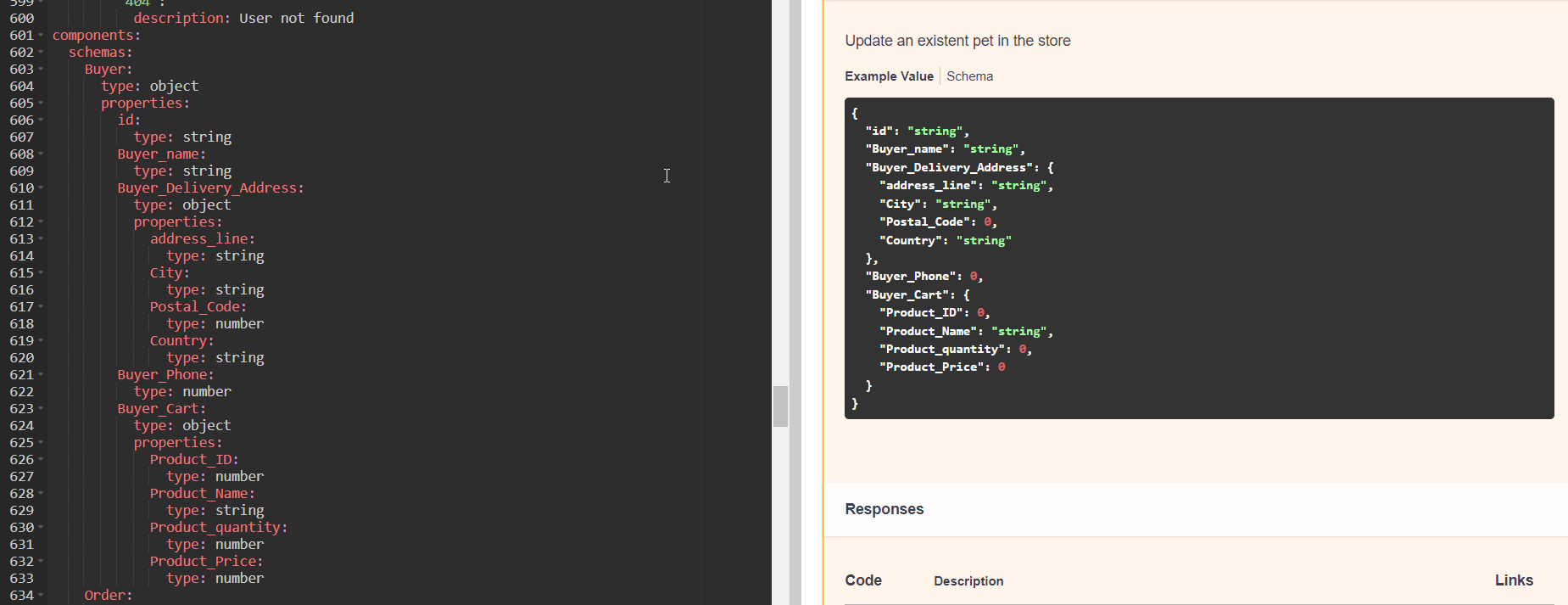This screenshot has width=1568, height=605.
Task: Click '"address_line"' in the example JSON
Action: point(929,186)
